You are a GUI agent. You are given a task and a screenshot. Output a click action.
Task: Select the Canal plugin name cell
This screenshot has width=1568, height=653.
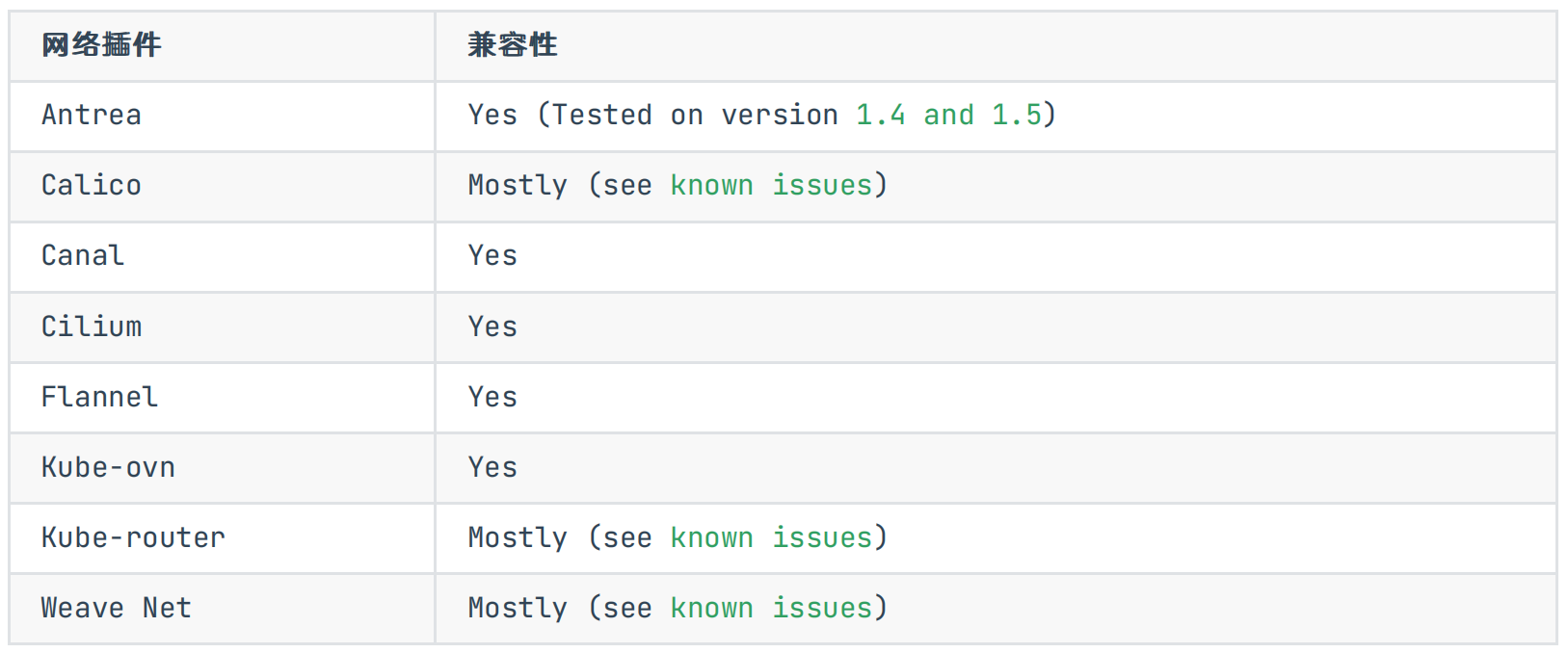click(x=83, y=256)
